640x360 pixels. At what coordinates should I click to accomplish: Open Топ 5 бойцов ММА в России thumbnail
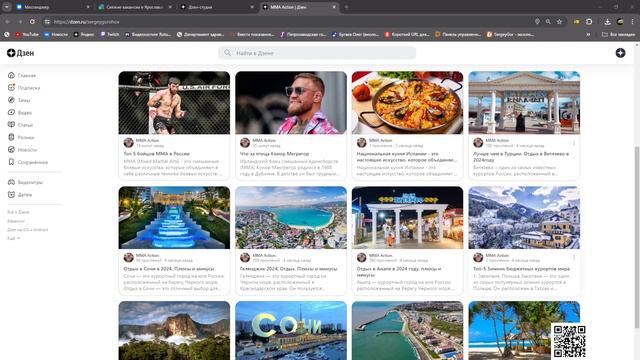pos(174,102)
